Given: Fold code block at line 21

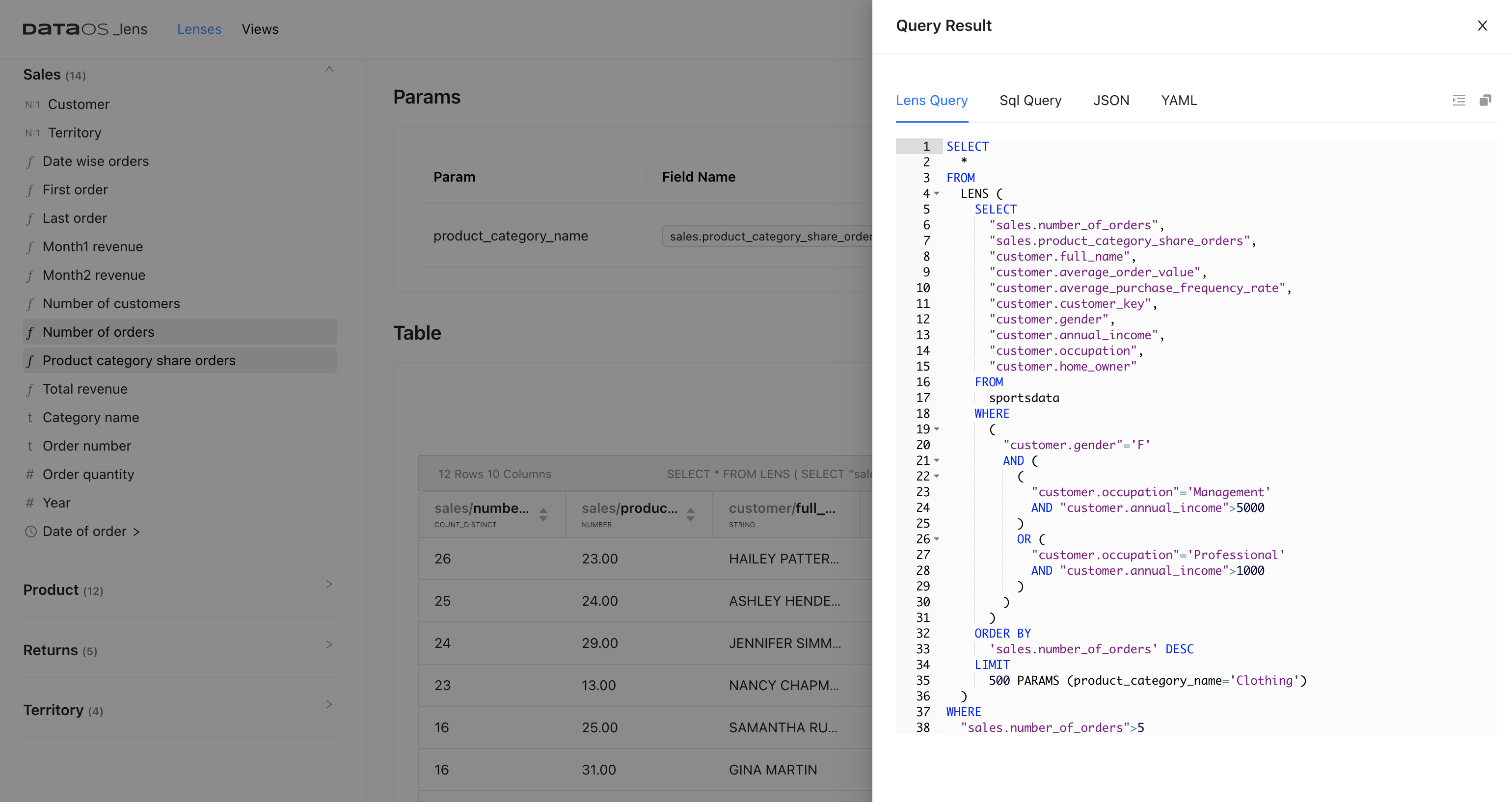Looking at the screenshot, I should [x=937, y=460].
